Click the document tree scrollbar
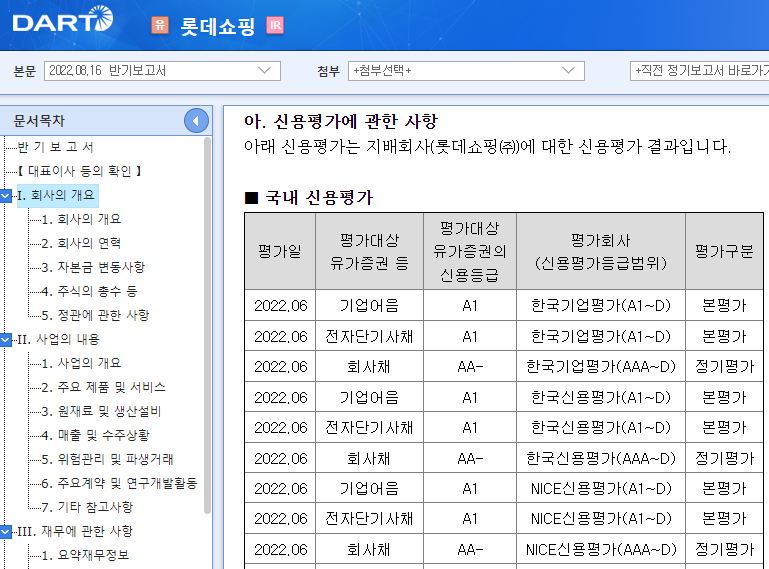The image size is (769, 569). pos(207,326)
